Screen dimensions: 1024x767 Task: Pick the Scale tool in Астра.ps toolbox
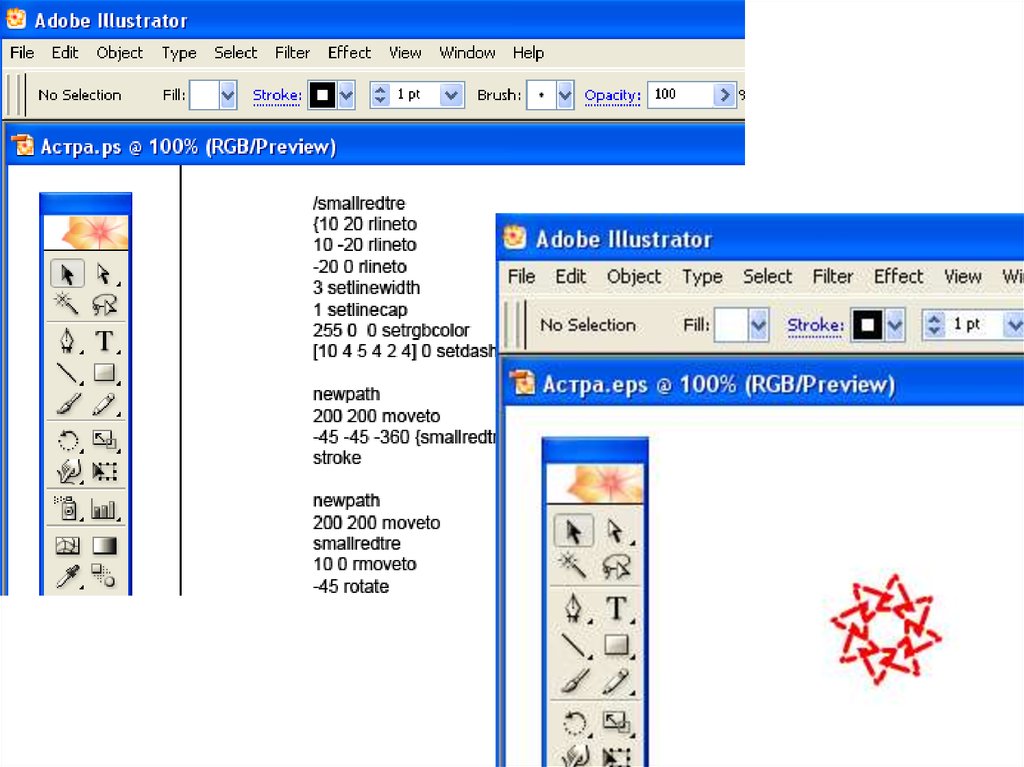pos(104,440)
